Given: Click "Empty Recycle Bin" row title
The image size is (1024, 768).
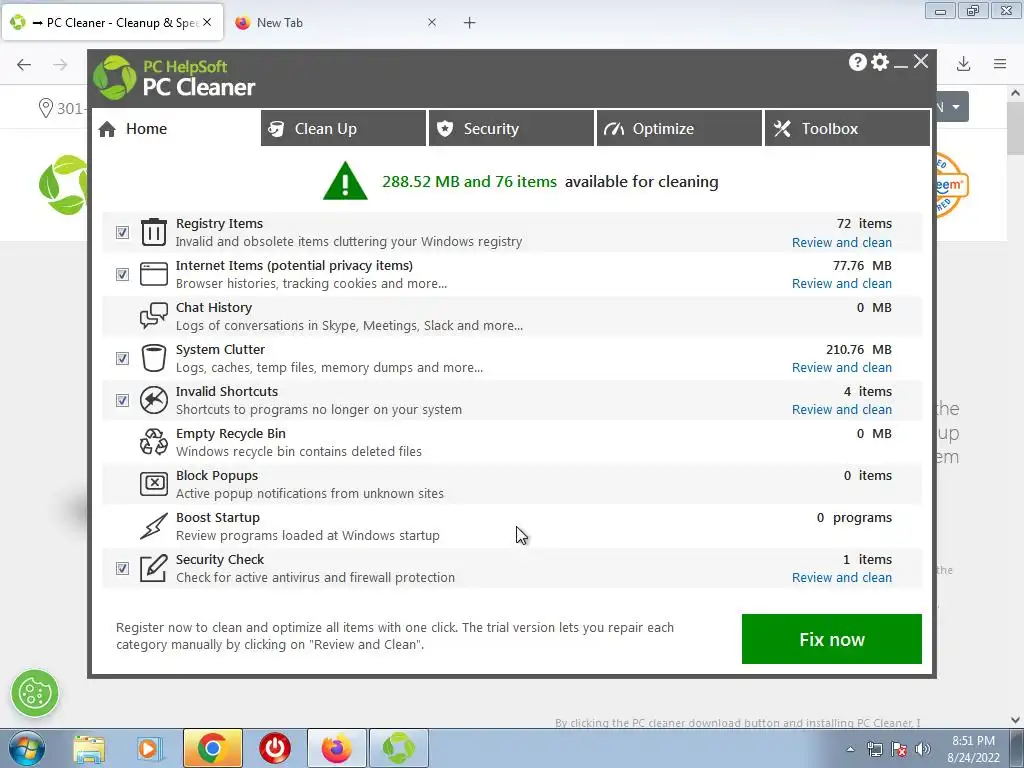Looking at the screenshot, I should (x=231, y=434).
